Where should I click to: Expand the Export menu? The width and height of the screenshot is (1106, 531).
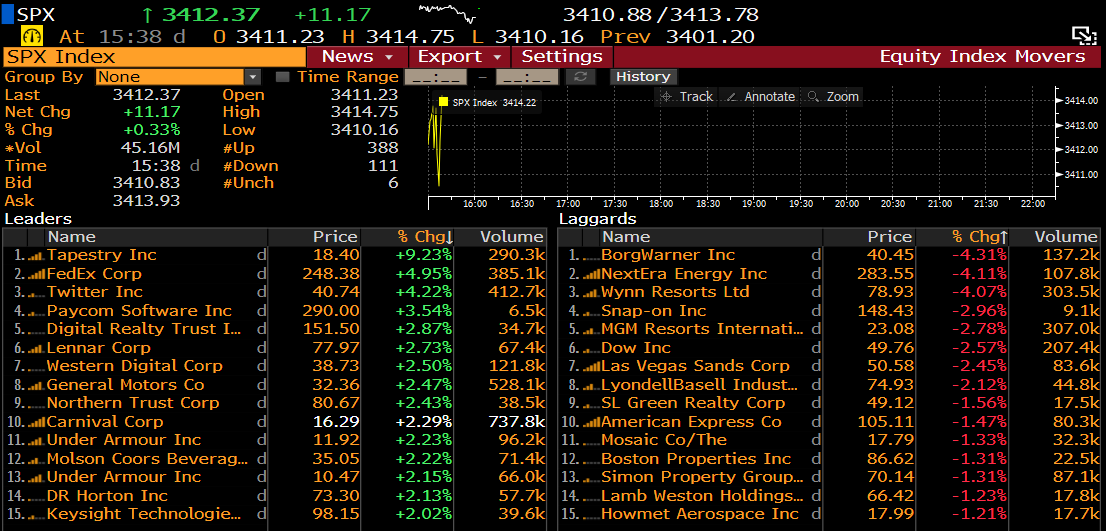click(x=460, y=57)
